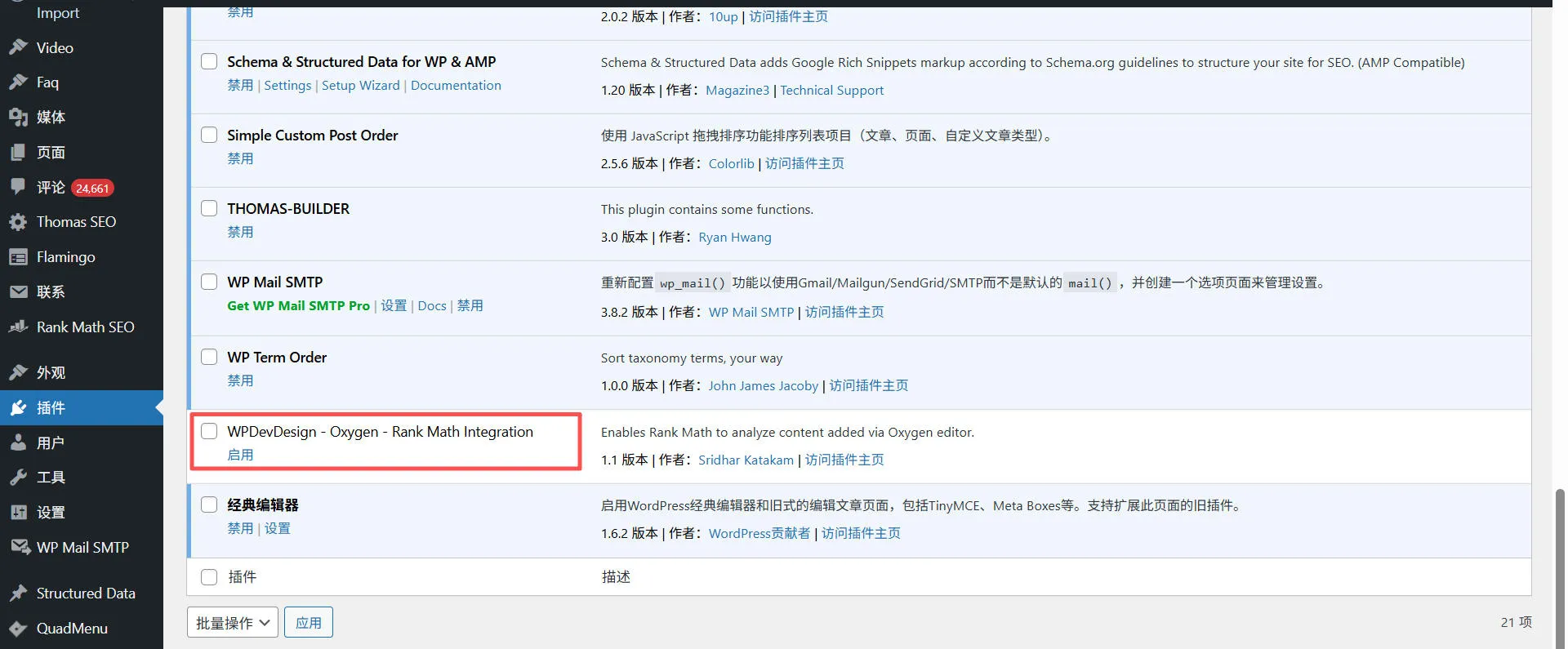The height and width of the screenshot is (649, 1568).
Task: Open the Appearance (外观) menu
Action: click(x=51, y=373)
